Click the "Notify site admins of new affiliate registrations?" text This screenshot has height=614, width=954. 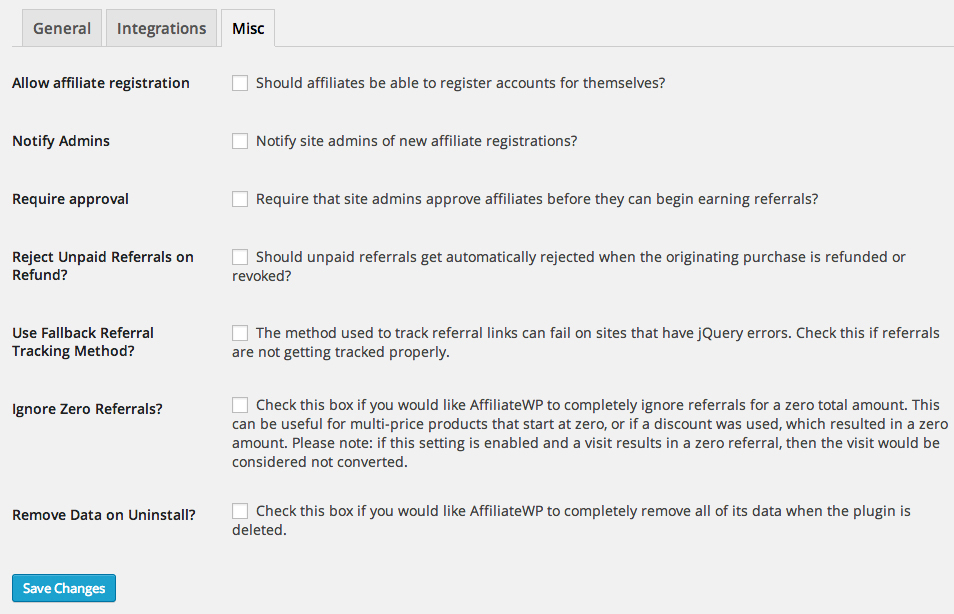pos(416,141)
